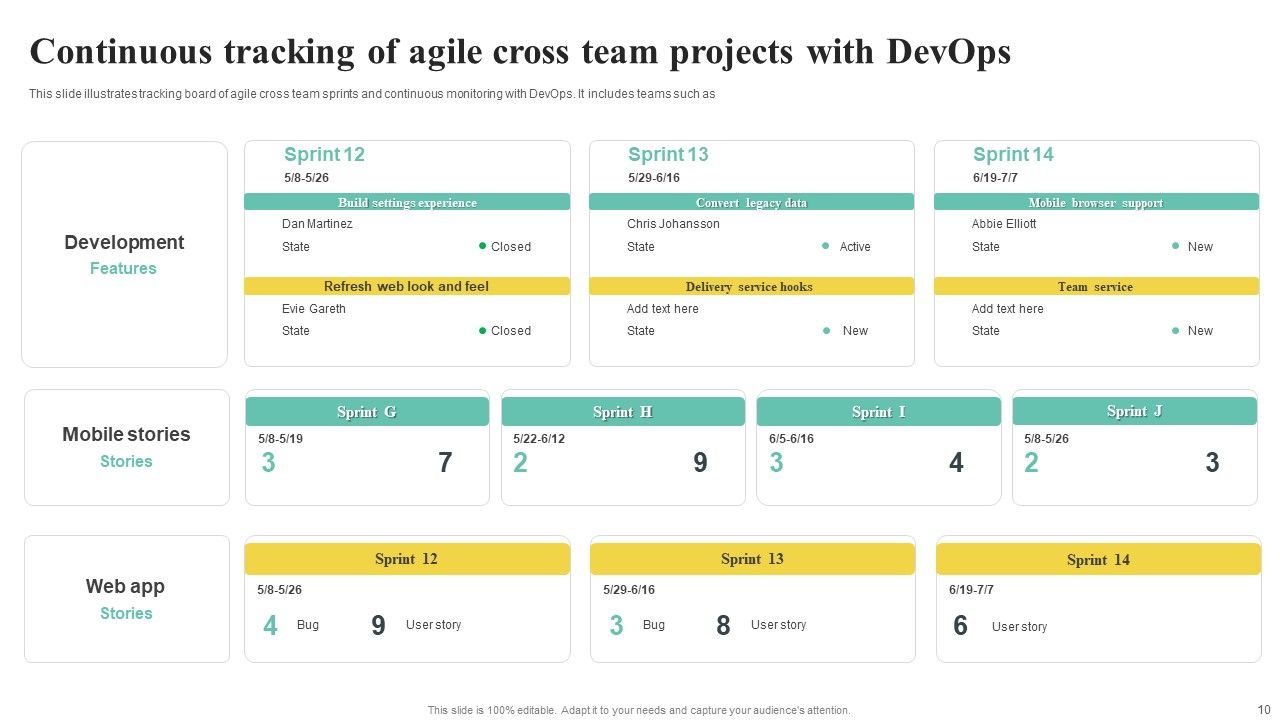Select the New status dot under Team service
1280x720 pixels.
1174,330
